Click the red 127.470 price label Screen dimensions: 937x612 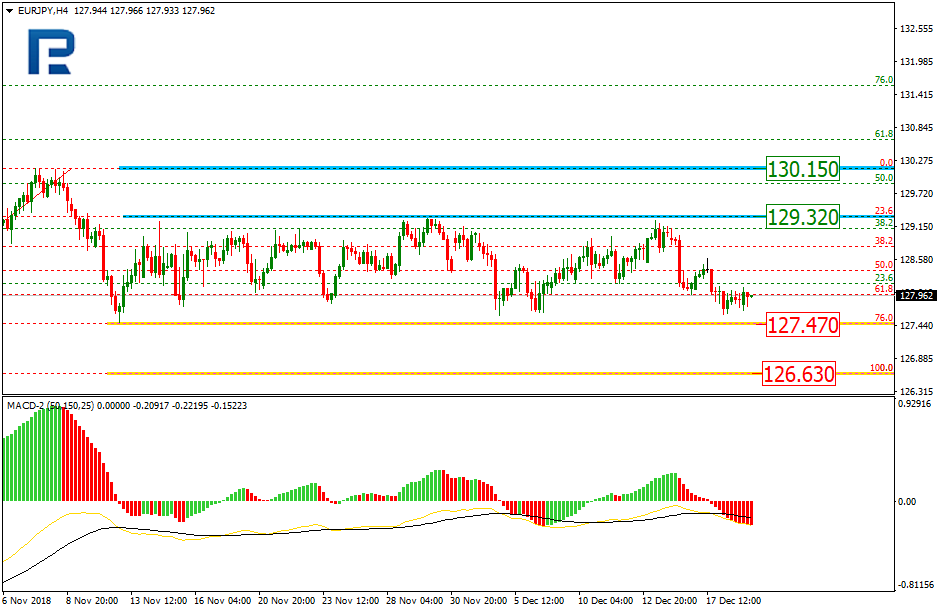click(x=799, y=323)
